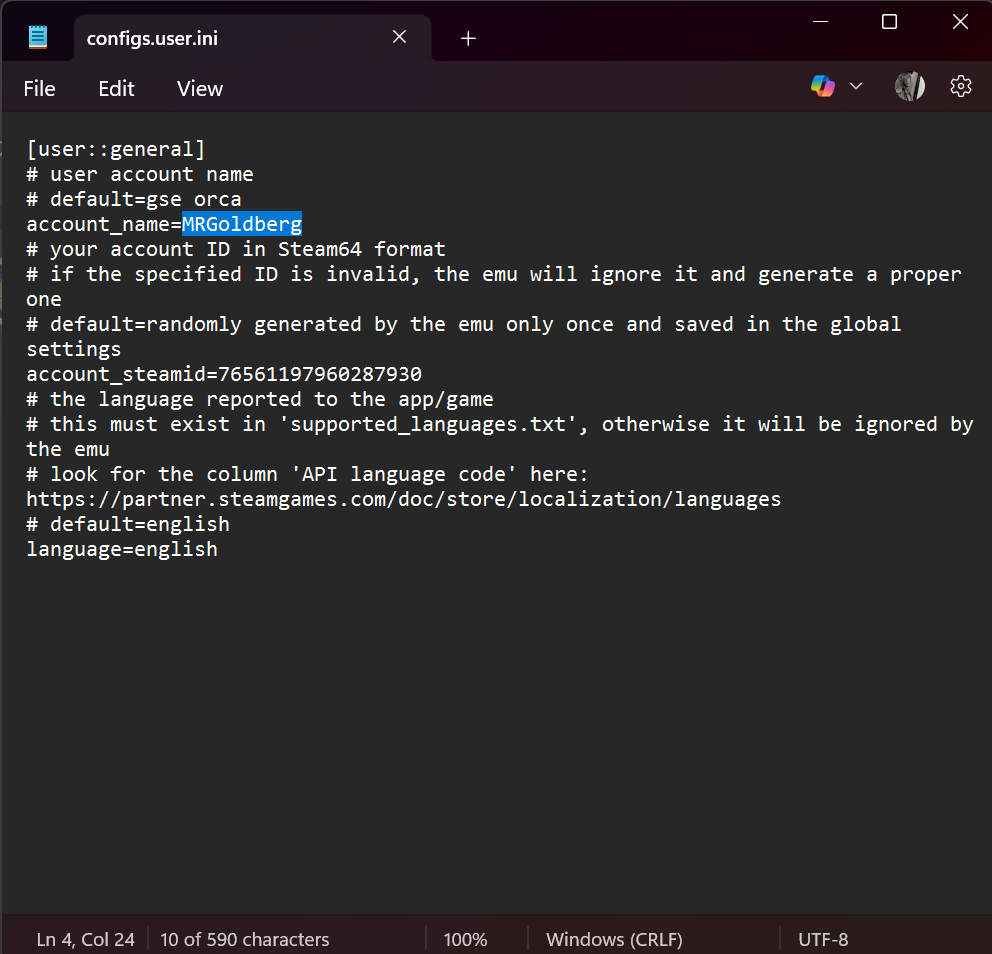Image resolution: width=992 pixels, height=954 pixels.
Task: Click the '# default=english' comment line
Action: 128,524
